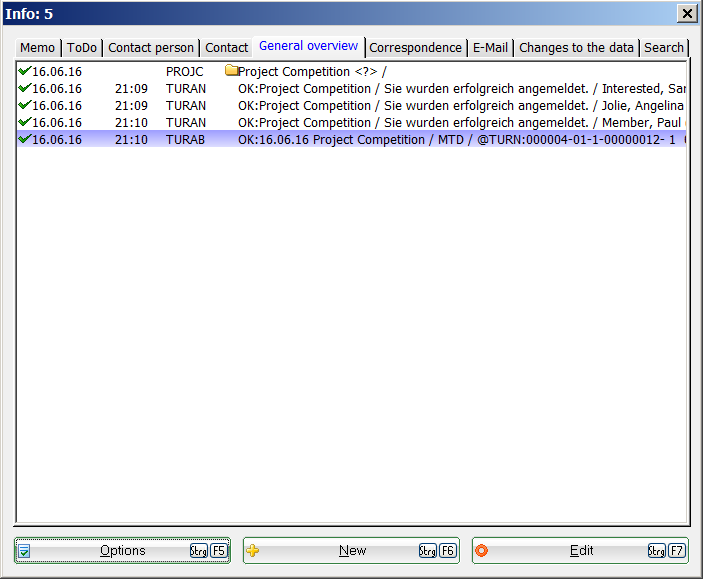Switch to the Memo tab
Viewport: 703px width, 579px height.
(x=38, y=48)
